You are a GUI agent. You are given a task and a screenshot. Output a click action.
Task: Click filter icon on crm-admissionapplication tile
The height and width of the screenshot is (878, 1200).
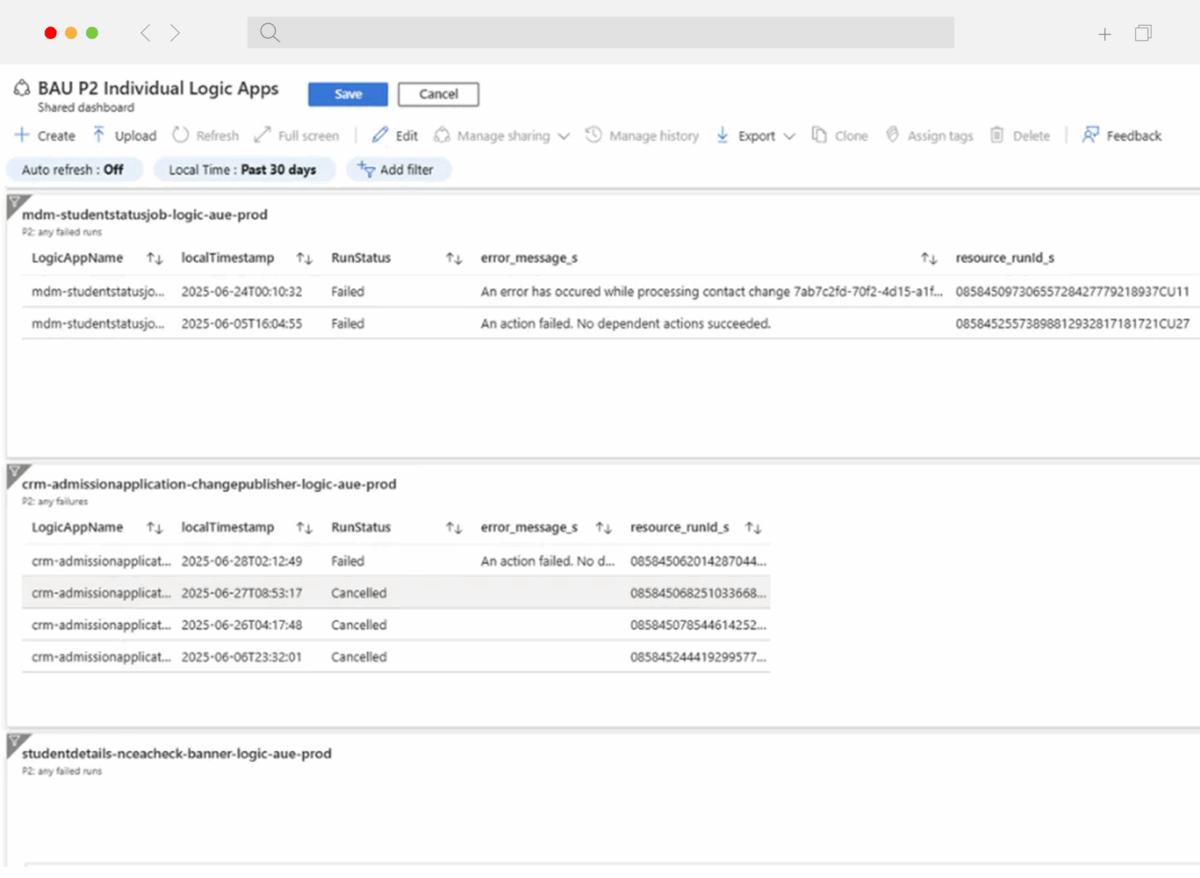tap(13, 472)
